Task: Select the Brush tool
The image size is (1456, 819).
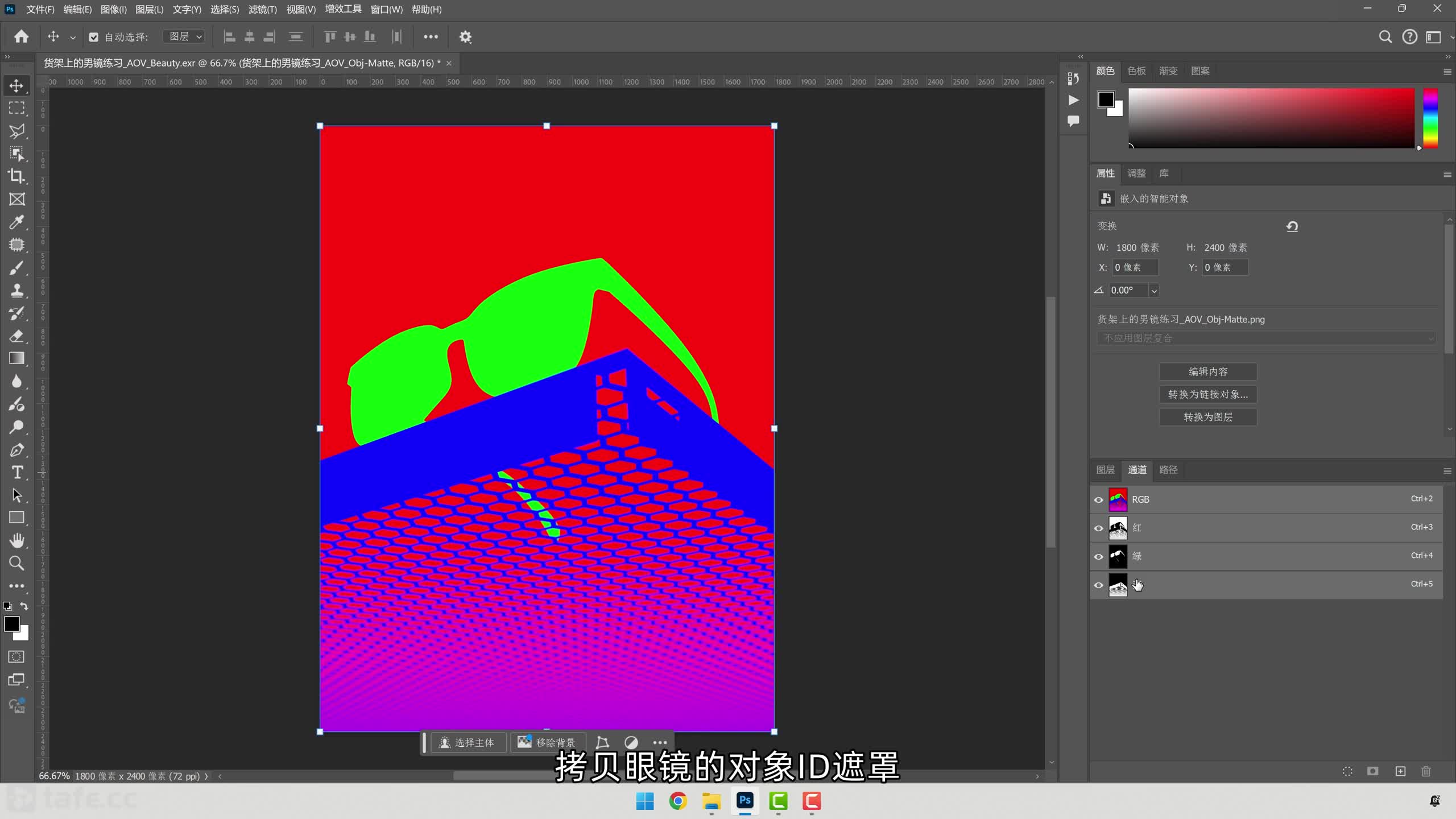Action: (x=16, y=267)
